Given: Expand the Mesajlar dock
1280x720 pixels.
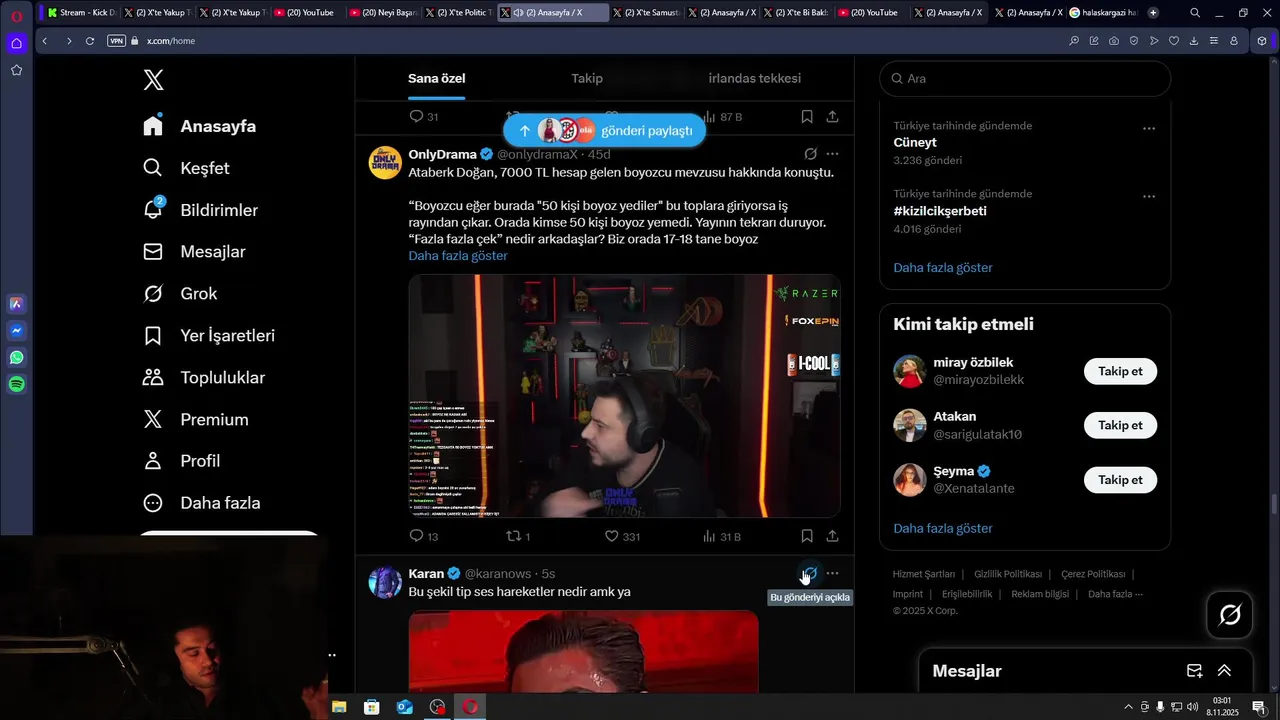Looking at the screenshot, I should click(1224, 671).
